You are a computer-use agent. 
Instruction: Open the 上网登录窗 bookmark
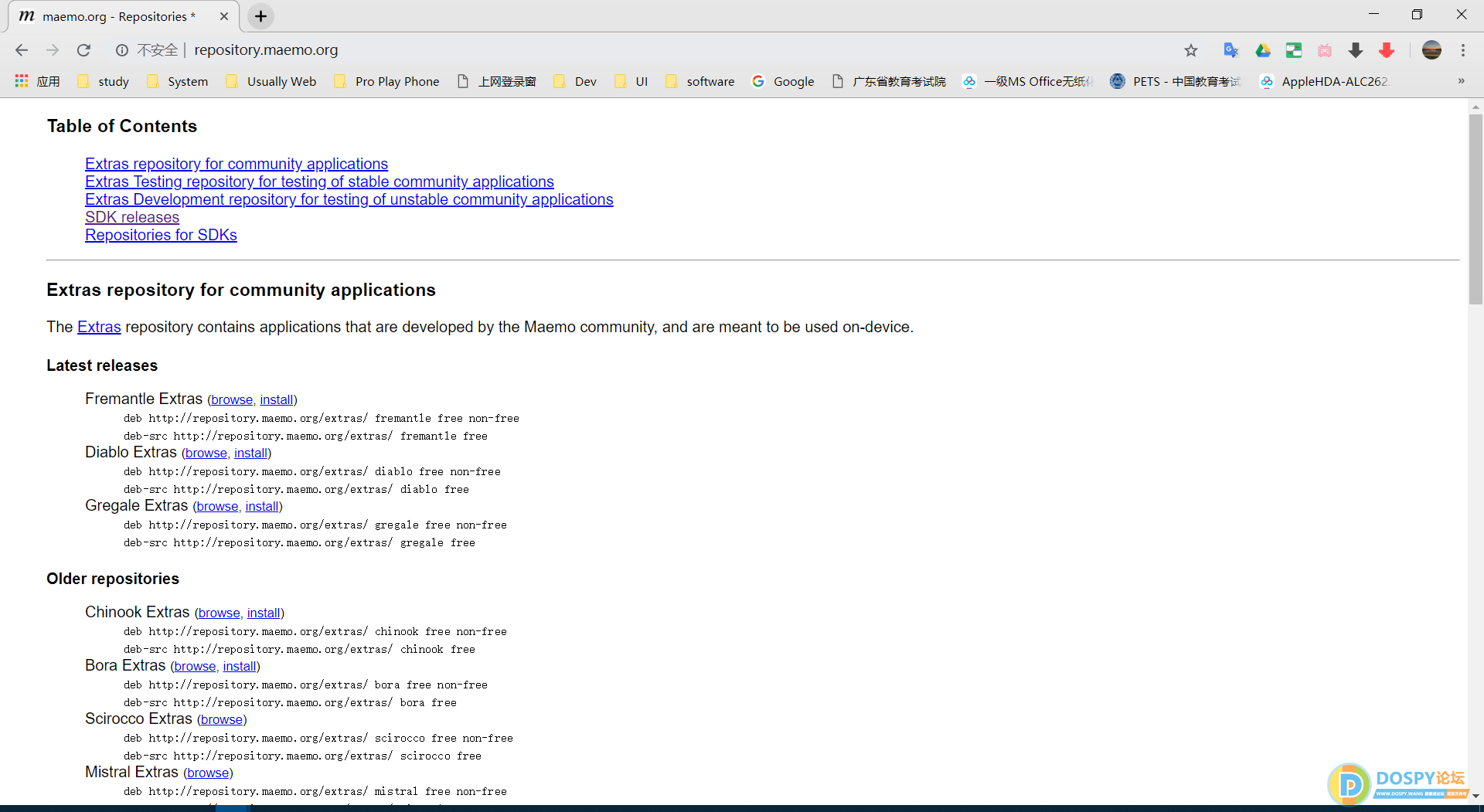(x=497, y=81)
